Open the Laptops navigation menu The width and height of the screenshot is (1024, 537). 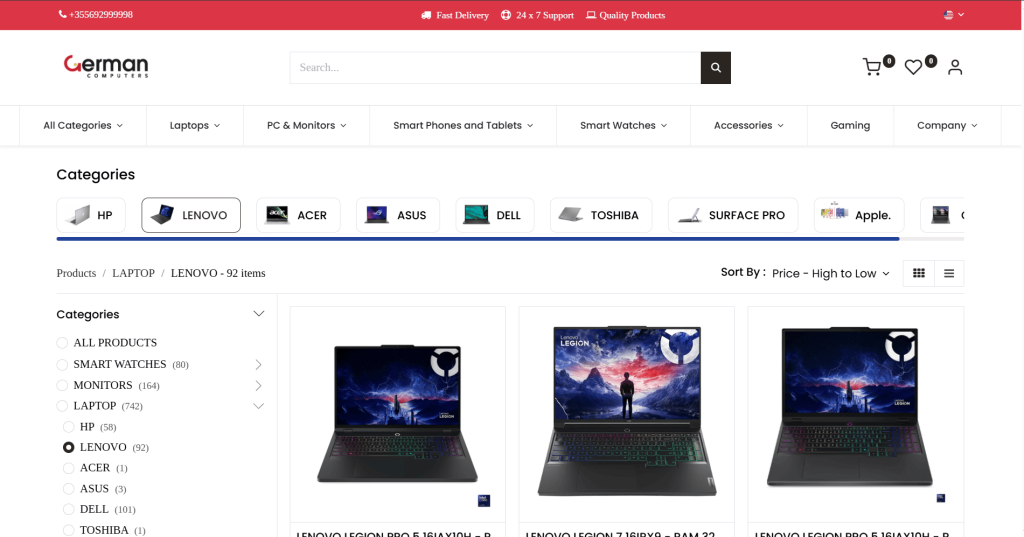point(194,126)
